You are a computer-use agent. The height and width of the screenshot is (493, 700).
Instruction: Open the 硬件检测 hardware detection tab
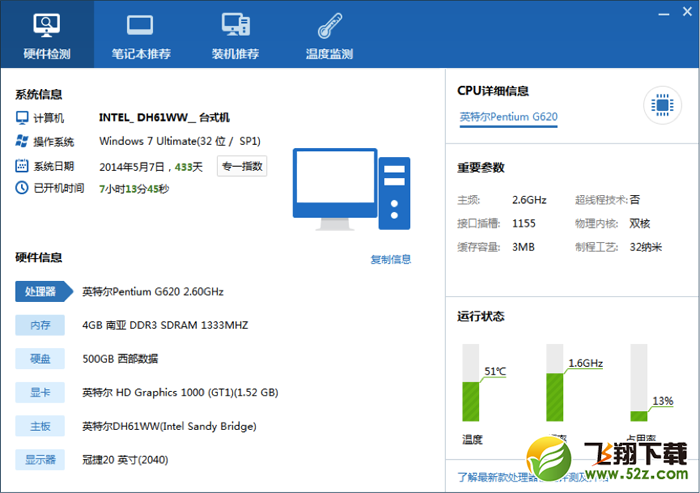(47, 34)
